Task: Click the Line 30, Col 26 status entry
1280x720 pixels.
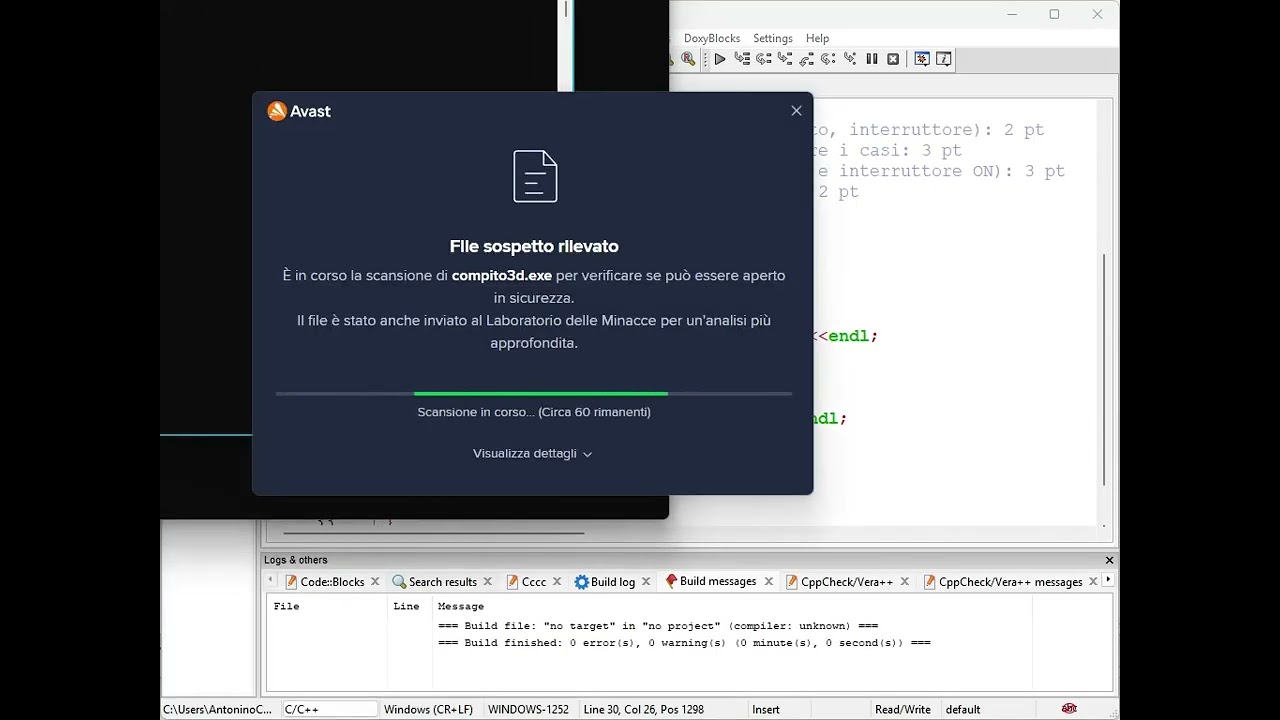Action: (643, 710)
